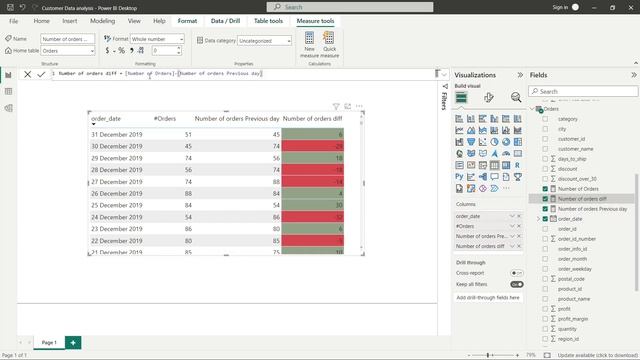Open #Orders column dropdown in Columns well
Image resolution: width=640 pixels, height=360 pixels.
point(512,226)
